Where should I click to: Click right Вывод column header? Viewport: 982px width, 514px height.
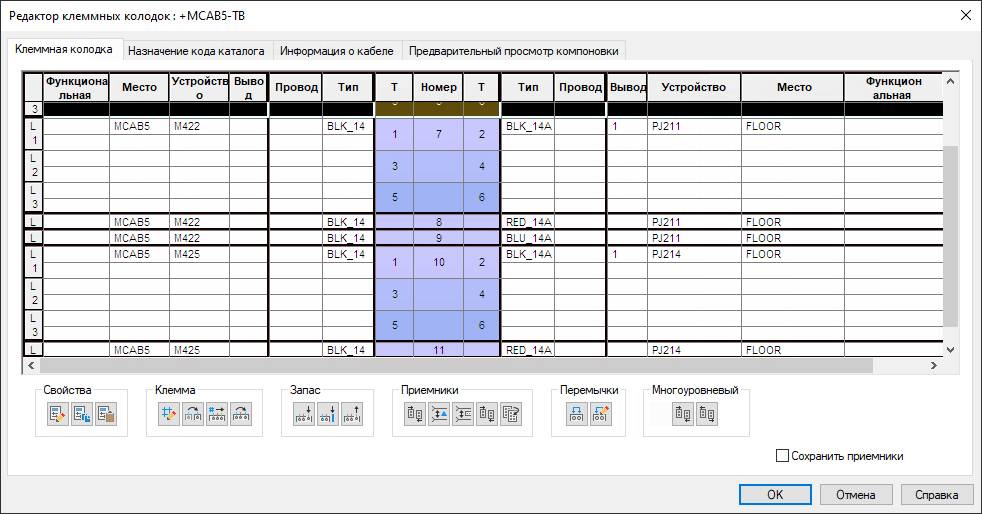pos(628,87)
